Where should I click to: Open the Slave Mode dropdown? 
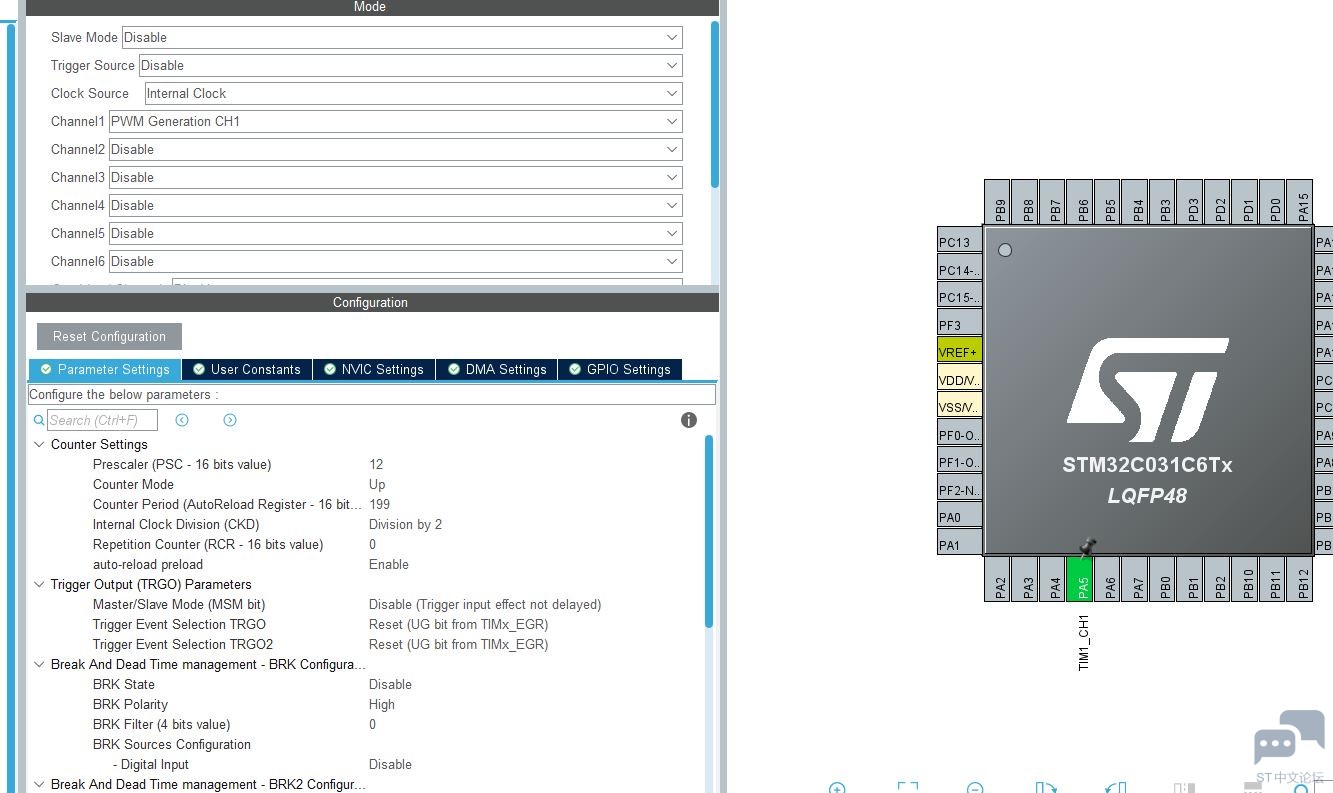click(x=402, y=37)
